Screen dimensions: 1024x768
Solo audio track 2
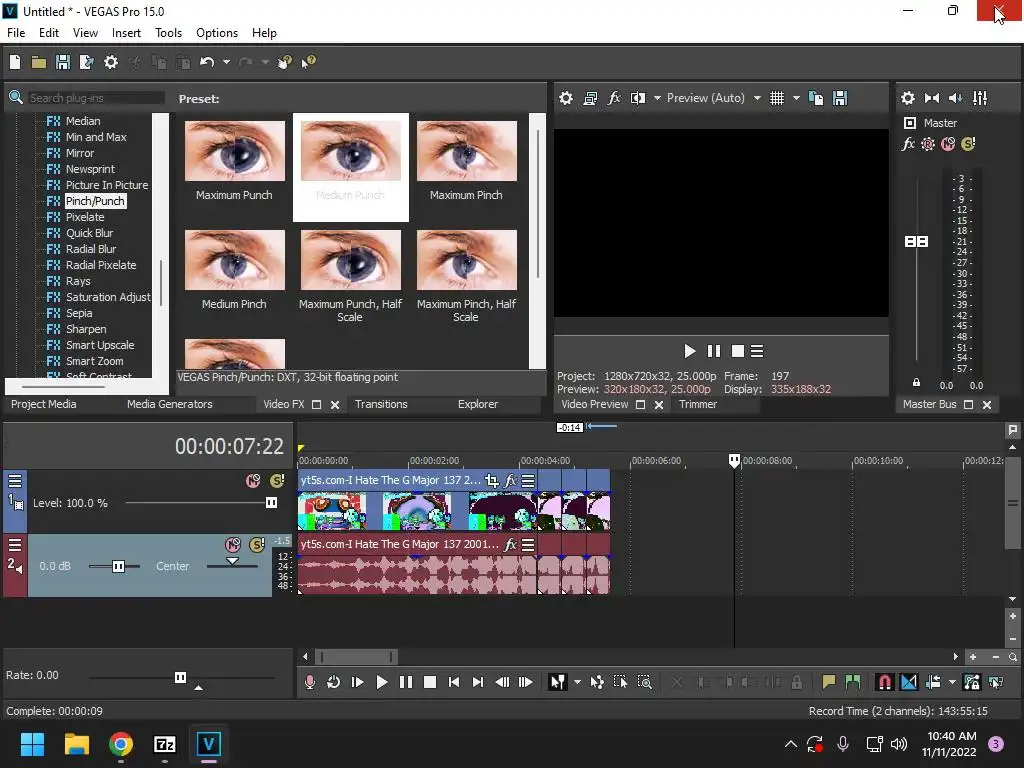point(257,545)
